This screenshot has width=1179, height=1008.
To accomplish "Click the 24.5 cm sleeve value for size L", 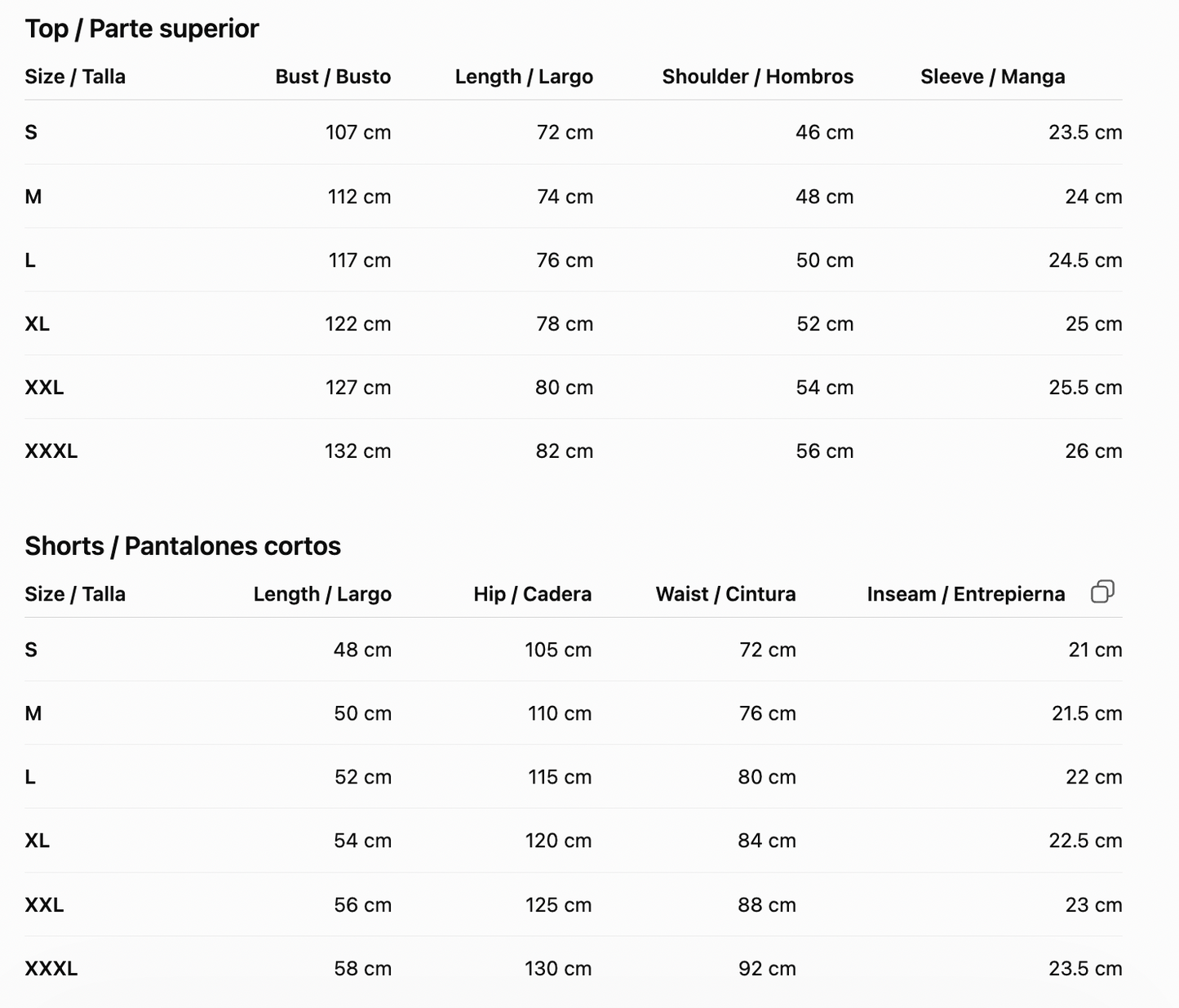I will (x=1085, y=260).
